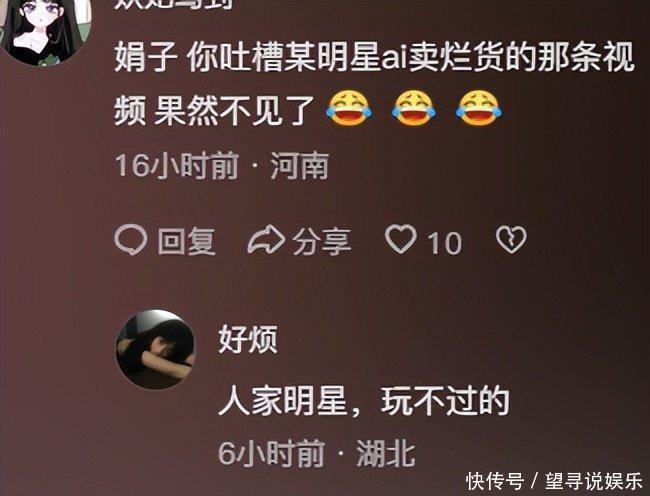Open the avatar of user 好烦

tap(156, 349)
